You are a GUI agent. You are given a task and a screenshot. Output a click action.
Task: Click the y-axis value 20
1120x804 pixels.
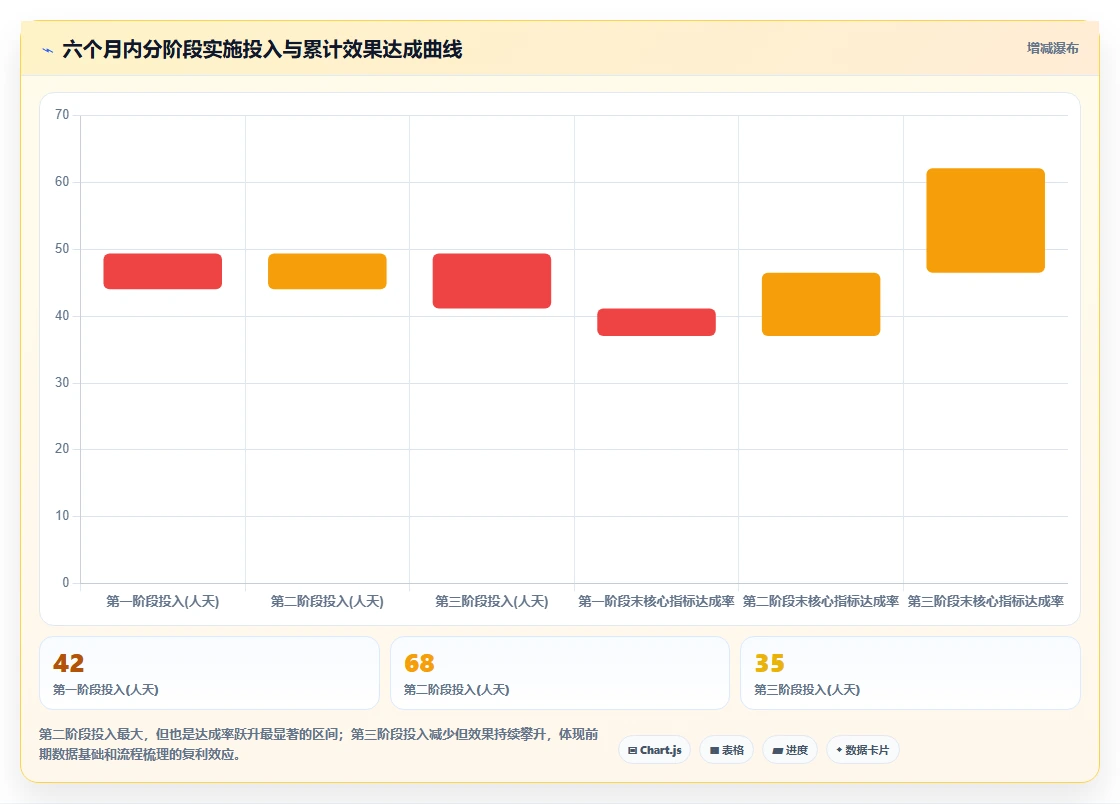[62, 448]
